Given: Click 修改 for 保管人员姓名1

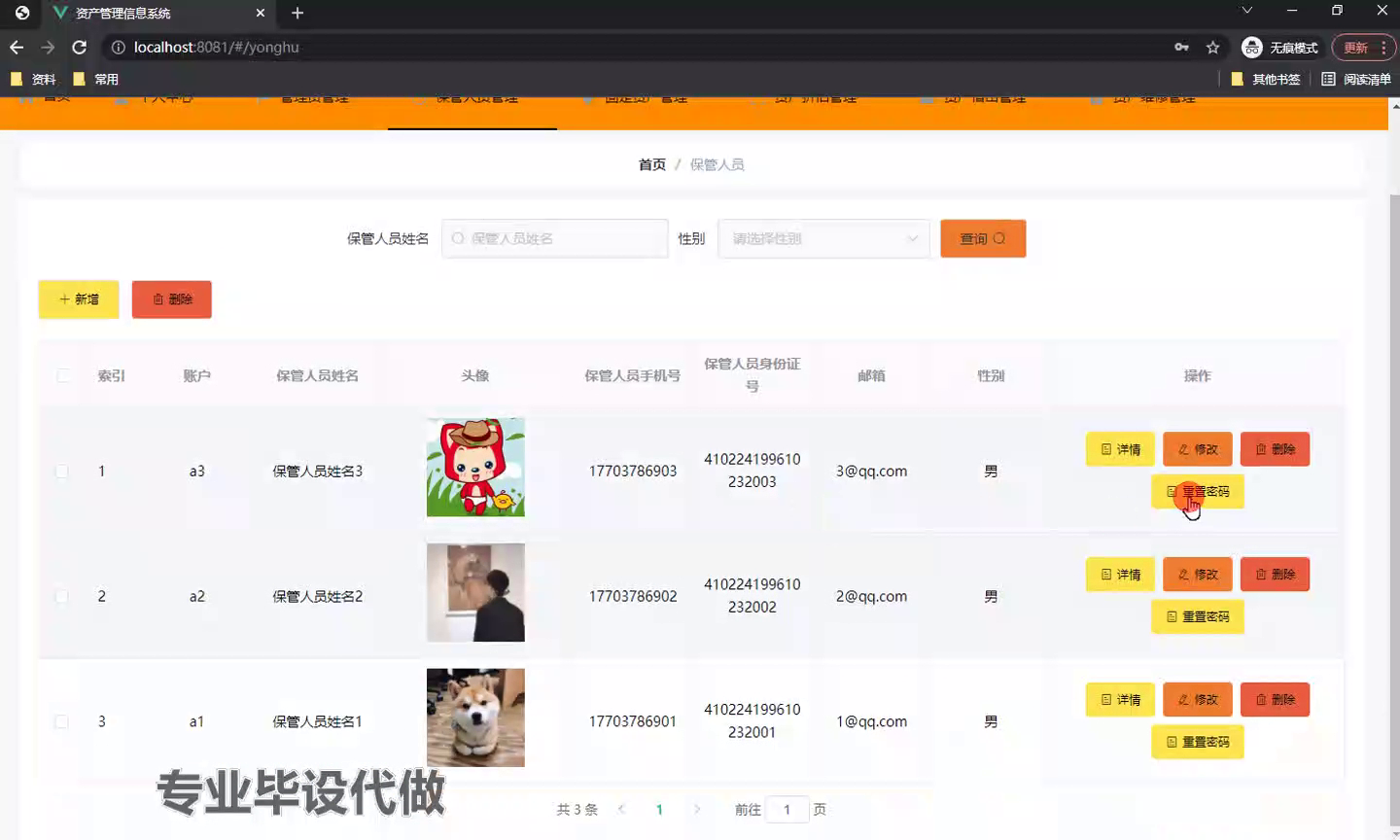Looking at the screenshot, I should 1198,700.
